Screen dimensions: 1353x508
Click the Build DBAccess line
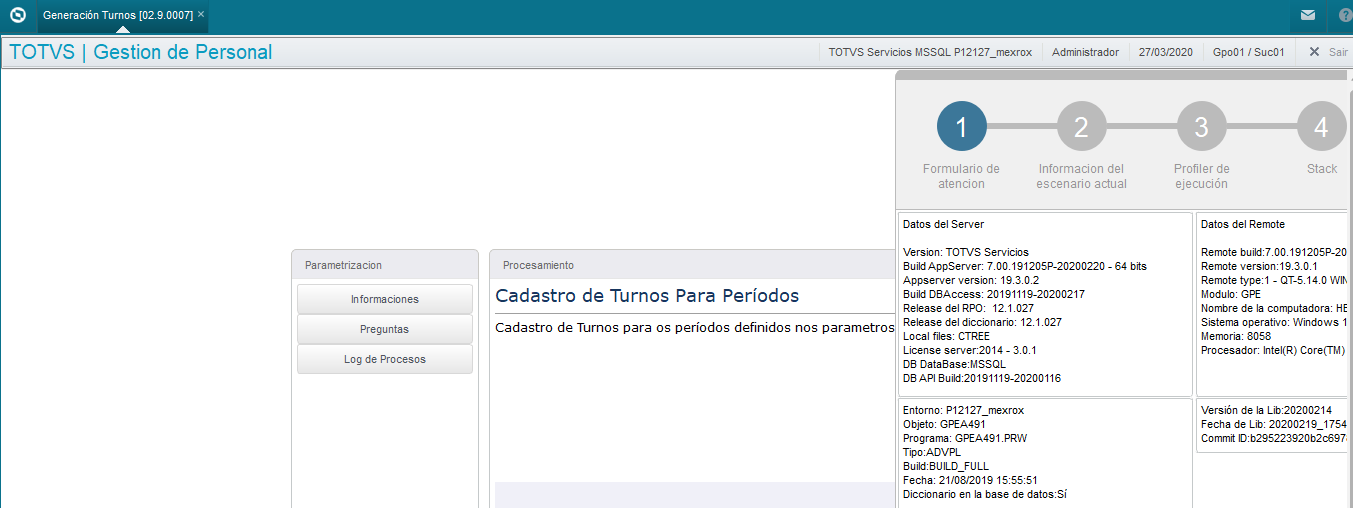[x=994, y=294]
